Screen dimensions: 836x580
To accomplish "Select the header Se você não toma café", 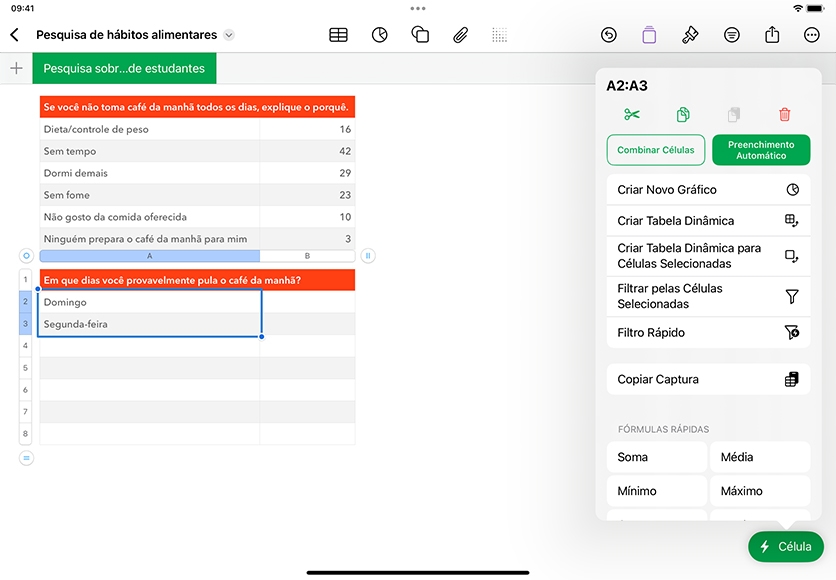I will 197,107.
